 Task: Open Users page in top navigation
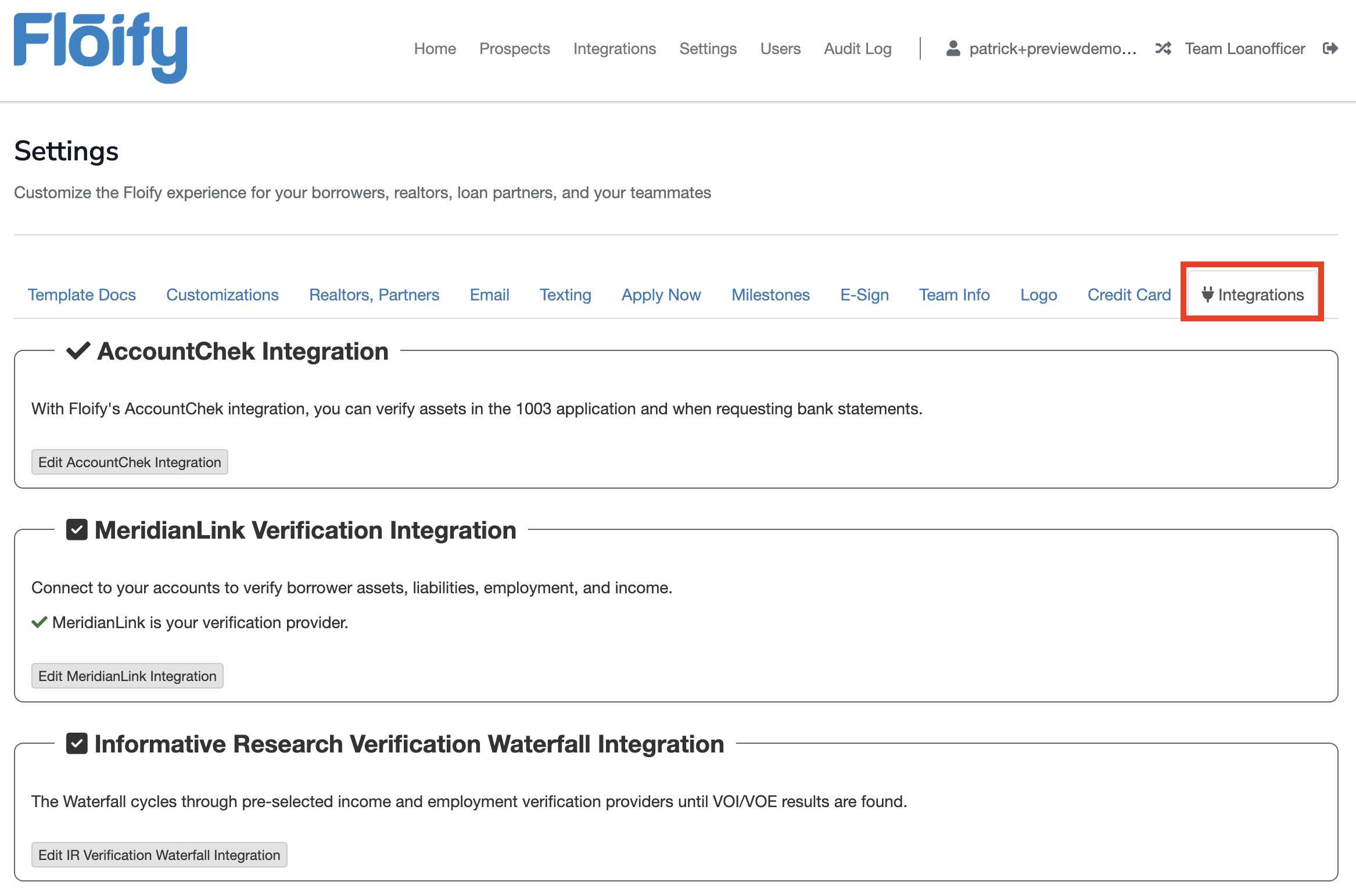point(780,49)
